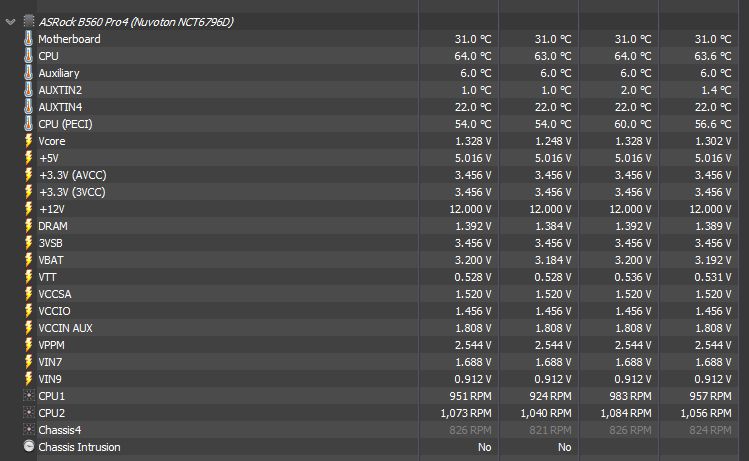Select the Chassis Intrusion label
Image resolution: width=749 pixels, height=461 pixels.
pos(79,447)
